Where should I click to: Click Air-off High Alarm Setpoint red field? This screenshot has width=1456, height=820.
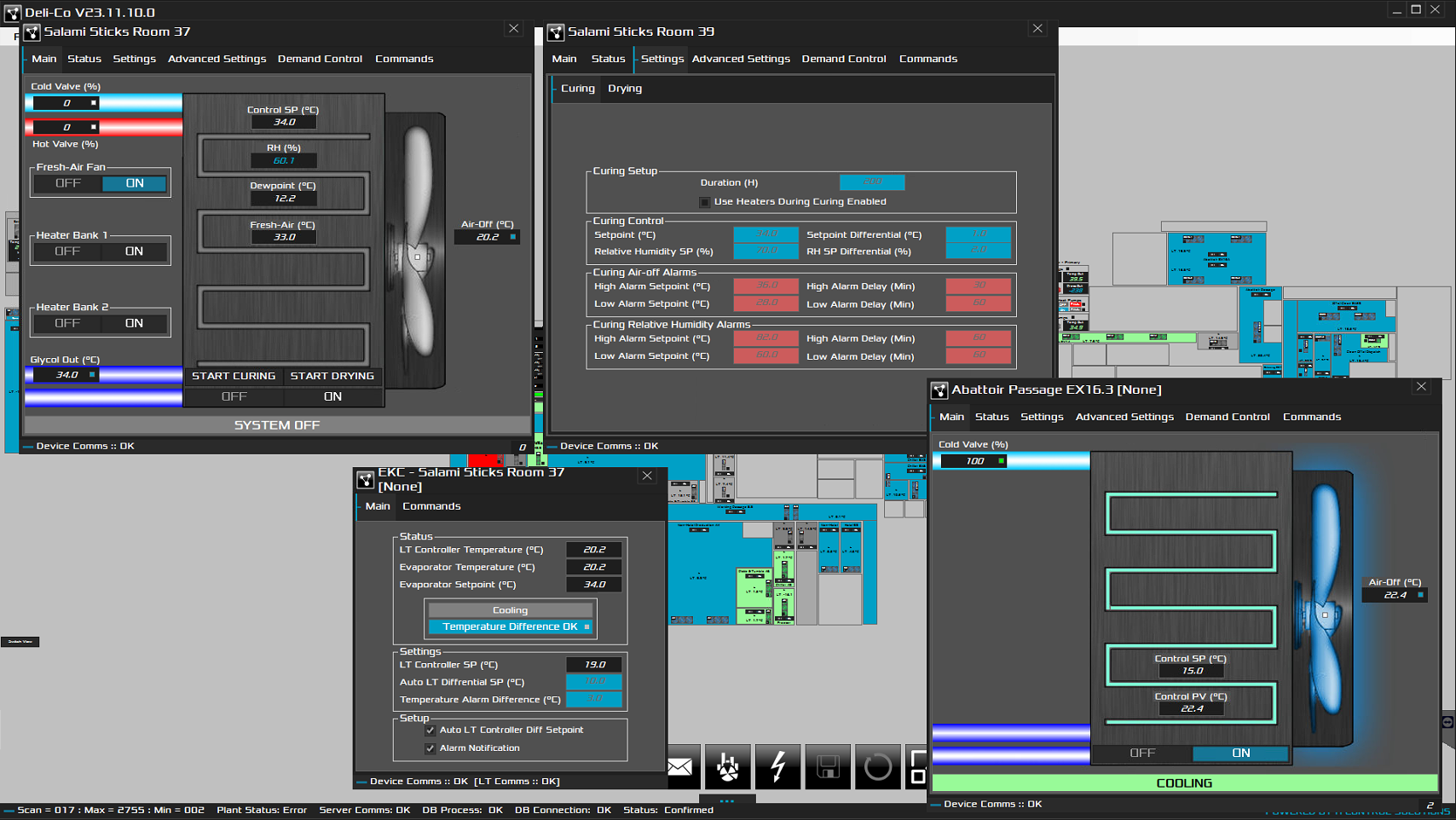766,286
